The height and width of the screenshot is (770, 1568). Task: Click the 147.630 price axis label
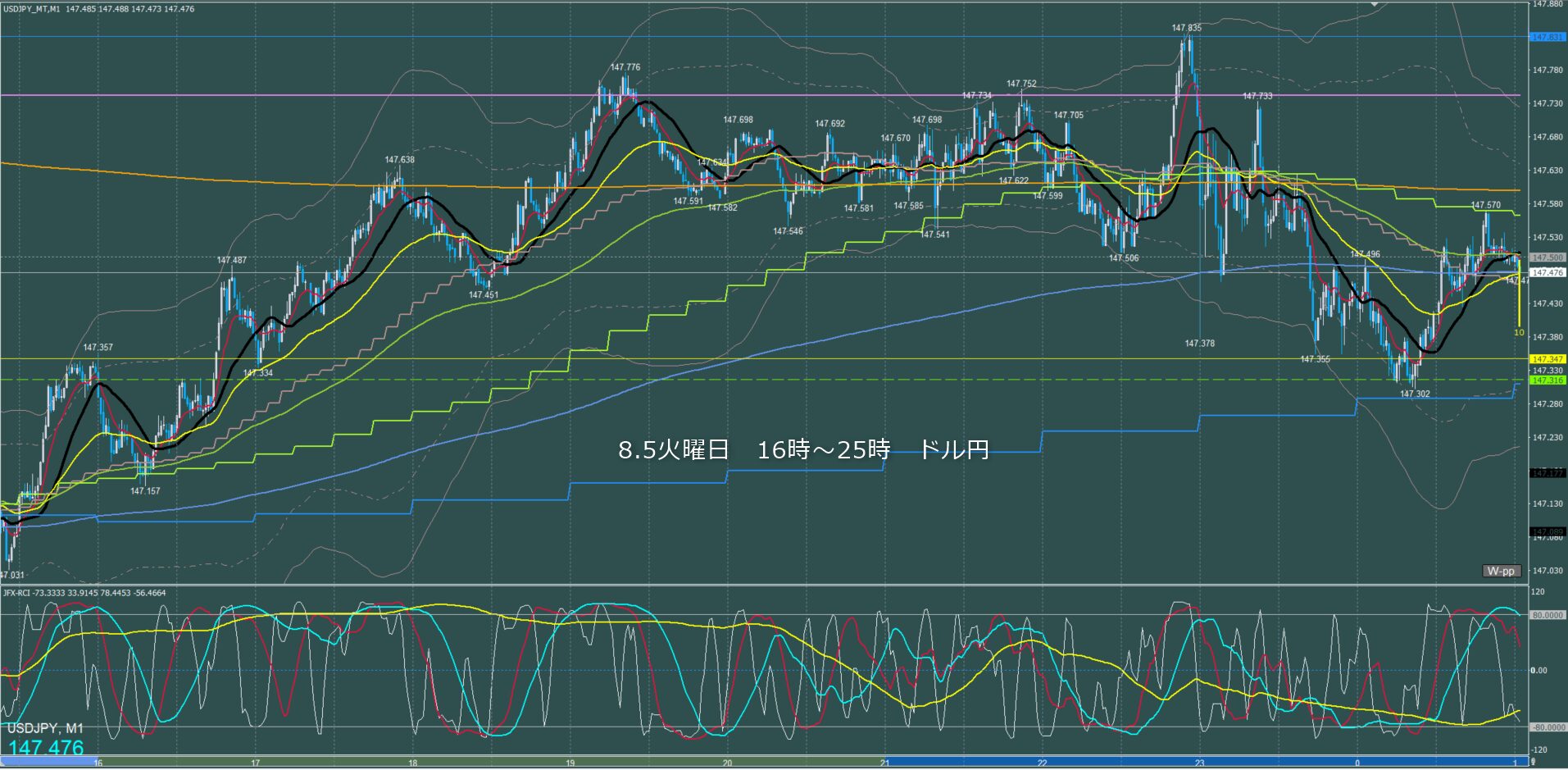(x=1548, y=171)
